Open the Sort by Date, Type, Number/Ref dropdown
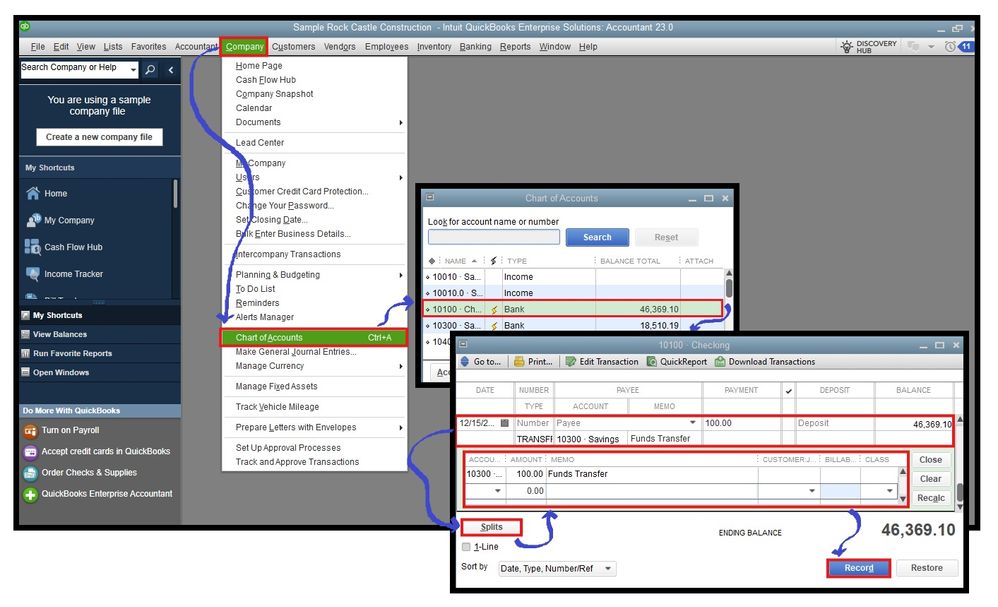998x607 pixels. 608,568
